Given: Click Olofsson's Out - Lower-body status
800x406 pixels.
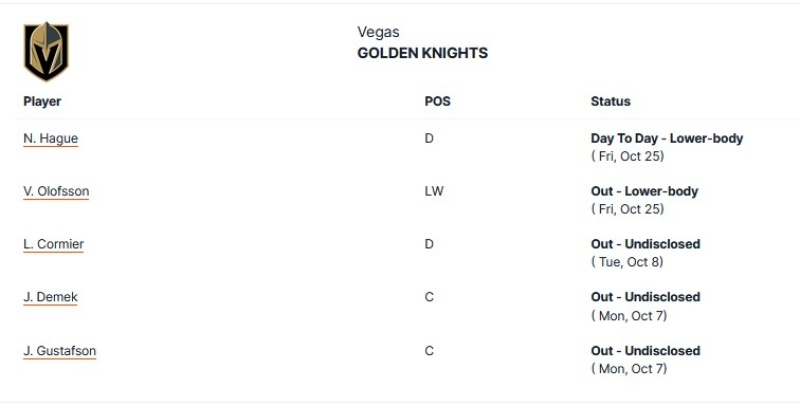Looking at the screenshot, I should point(644,191).
